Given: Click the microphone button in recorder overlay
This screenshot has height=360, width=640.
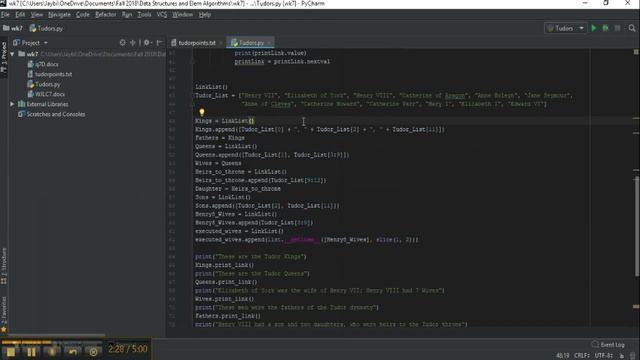Looking at the screenshot, I should [x=52, y=352].
